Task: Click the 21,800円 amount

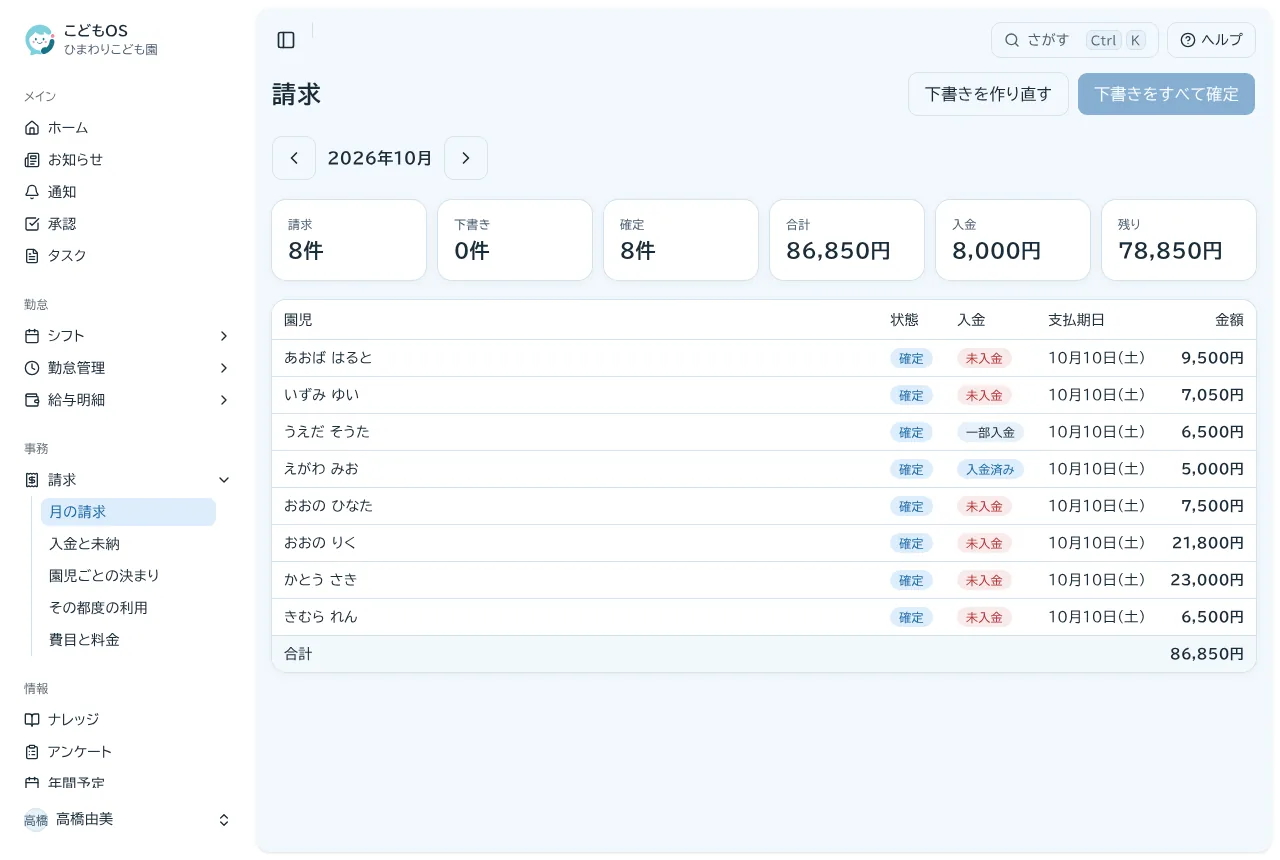Action: [1208, 543]
